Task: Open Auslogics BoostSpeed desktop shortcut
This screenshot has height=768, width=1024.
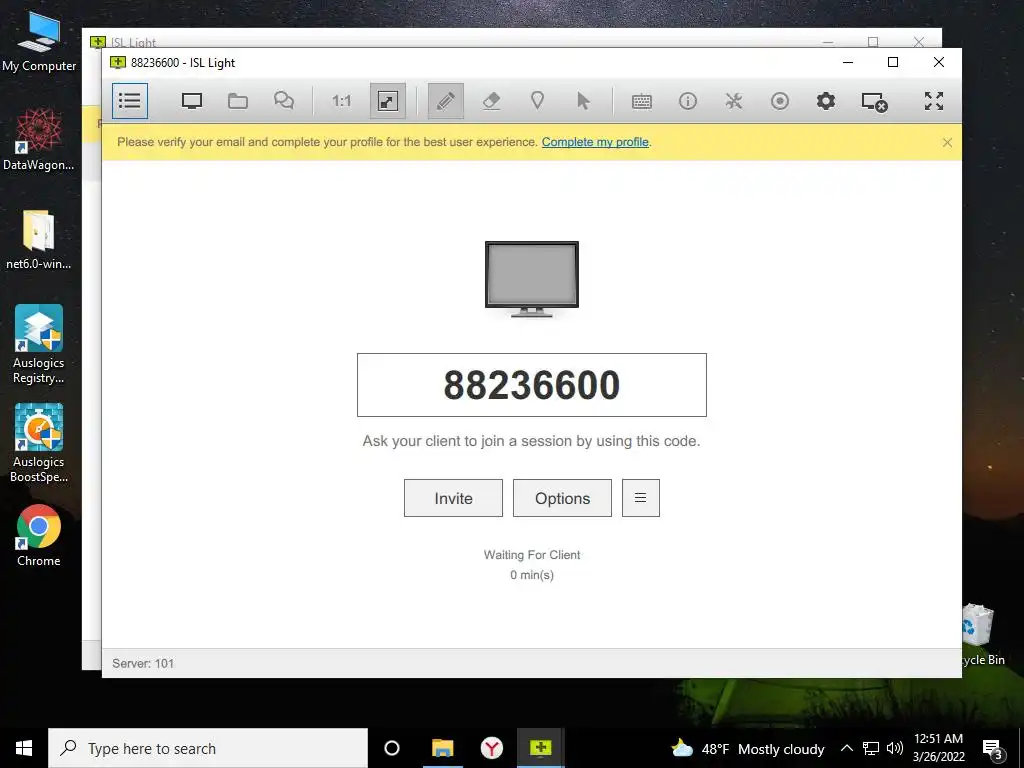Action: coord(39,443)
